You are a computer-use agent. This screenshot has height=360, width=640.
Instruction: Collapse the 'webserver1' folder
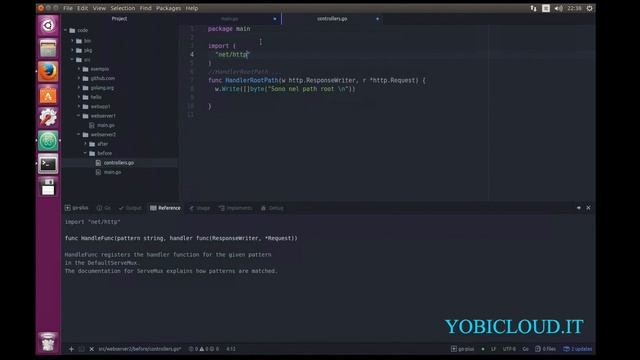(x=79, y=116)
